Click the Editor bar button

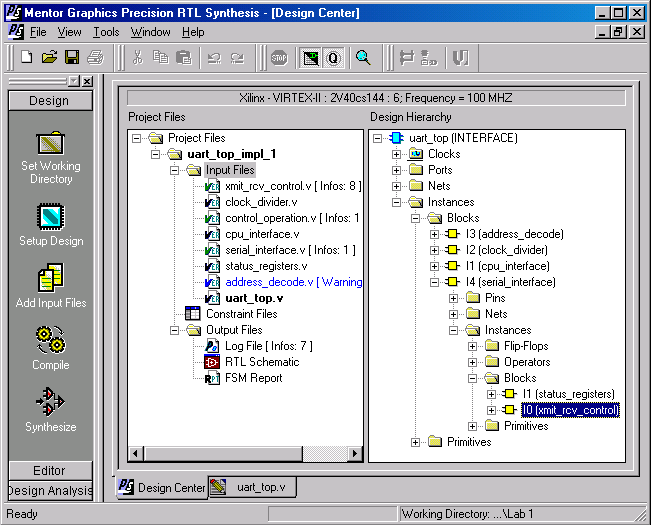pos(50,471)
